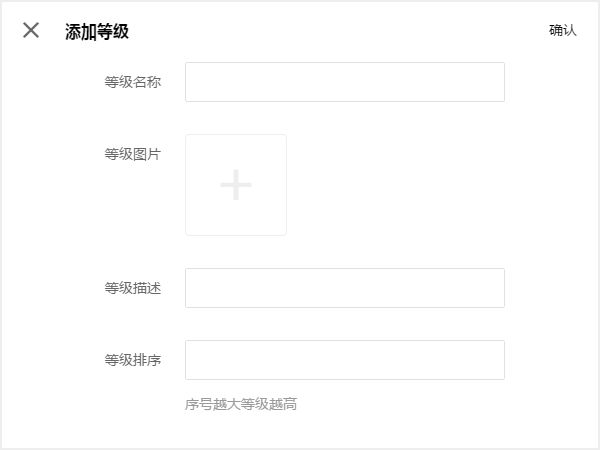Open the 等级图片 upload box

tap(236, 185)
